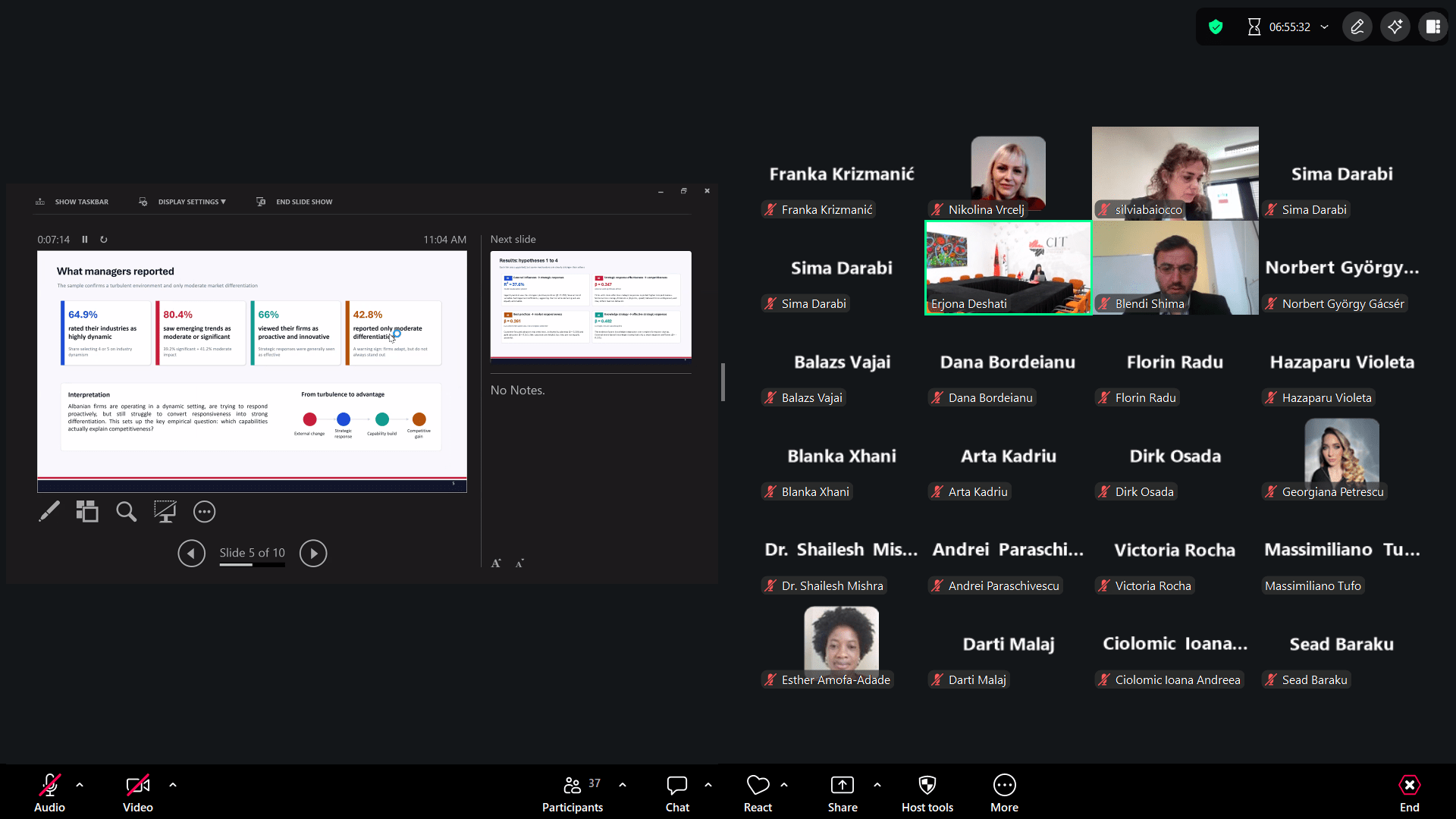
Task: Open the green encryption shield info
Action: 1216,27
